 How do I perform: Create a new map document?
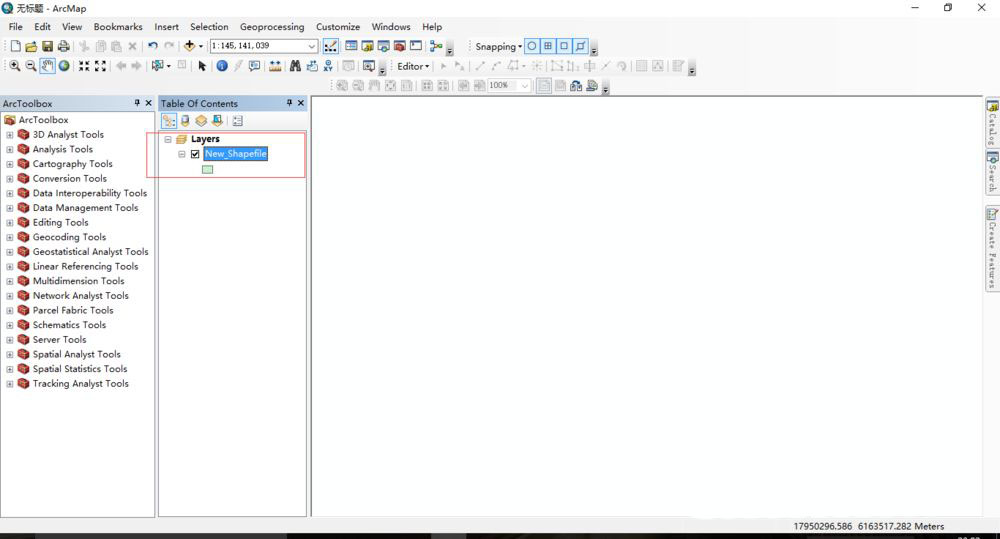pos(15,46)
